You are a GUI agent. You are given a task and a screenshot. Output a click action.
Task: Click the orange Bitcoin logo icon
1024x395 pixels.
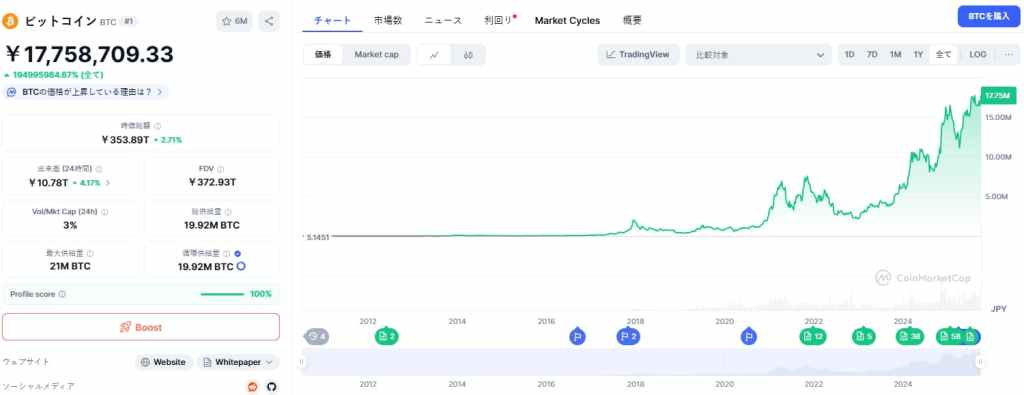pos(10,22)
